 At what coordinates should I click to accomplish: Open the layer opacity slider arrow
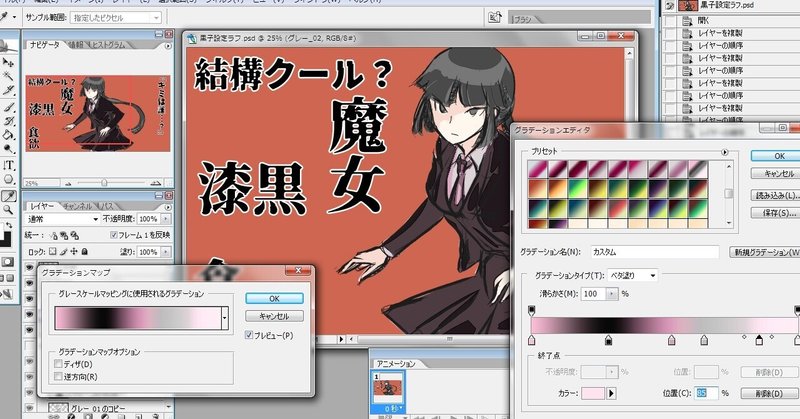166,218
